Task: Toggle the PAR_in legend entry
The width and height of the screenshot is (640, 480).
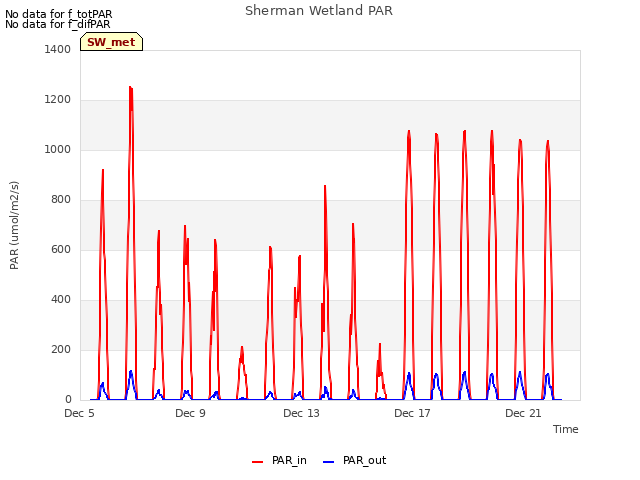Action: coord(279,460)
